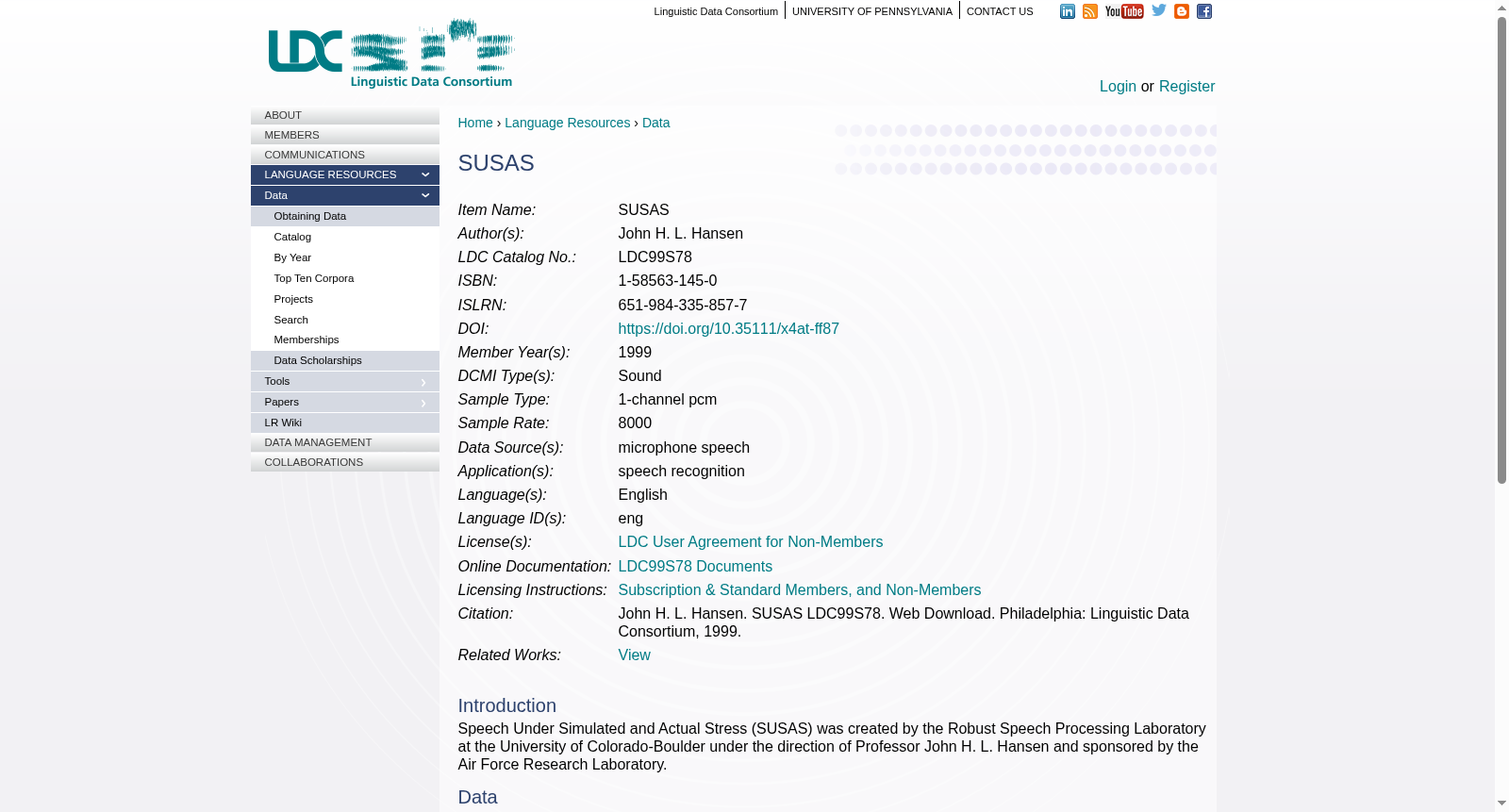
Task: Expand the Tools submenu arrow
Action: coord(423,382)
